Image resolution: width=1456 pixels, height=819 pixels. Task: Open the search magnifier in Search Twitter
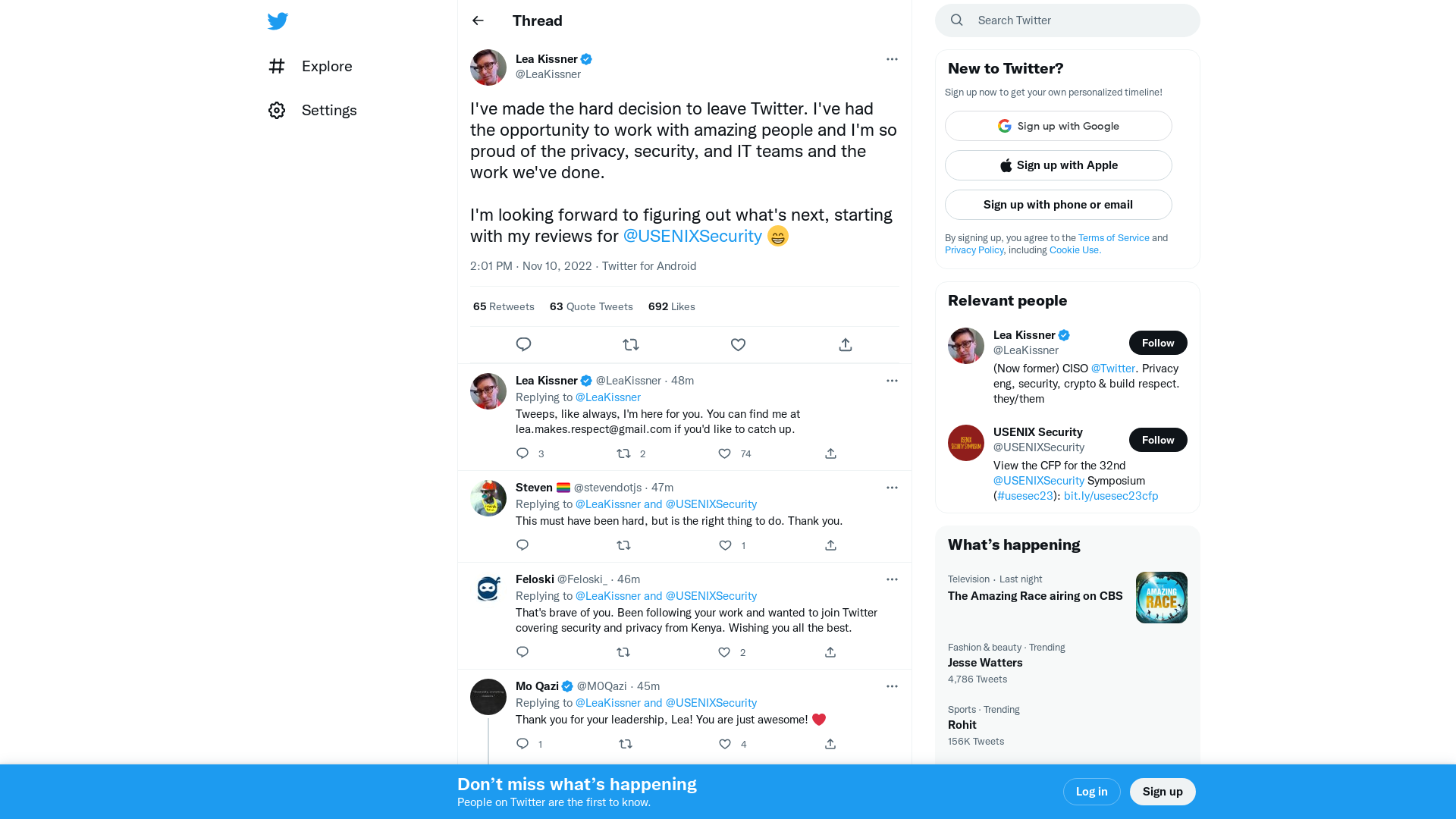[956, 20]
